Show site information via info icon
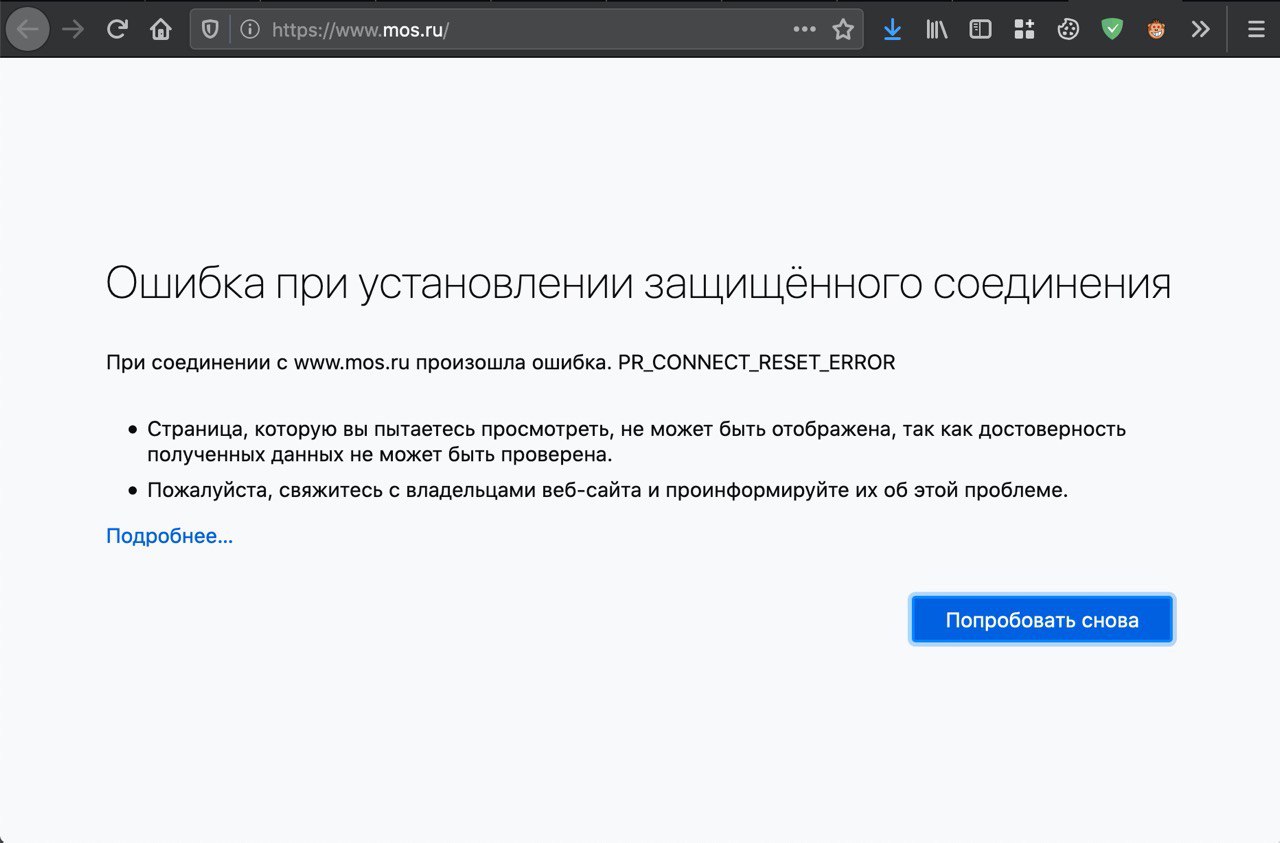The width and height of the screenshot is (1280, 843). point(250,29)
